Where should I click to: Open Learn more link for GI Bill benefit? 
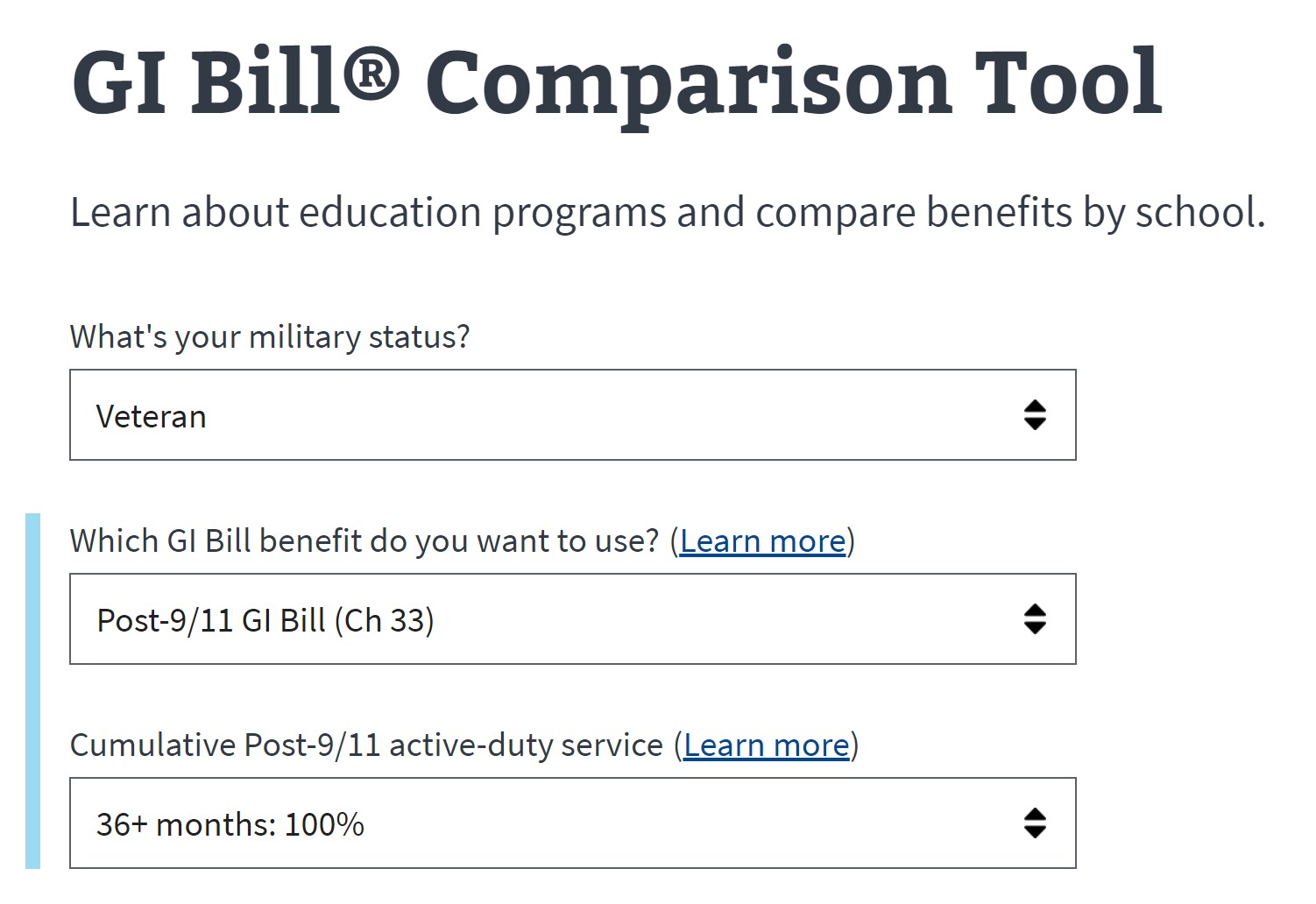[762, 541]
